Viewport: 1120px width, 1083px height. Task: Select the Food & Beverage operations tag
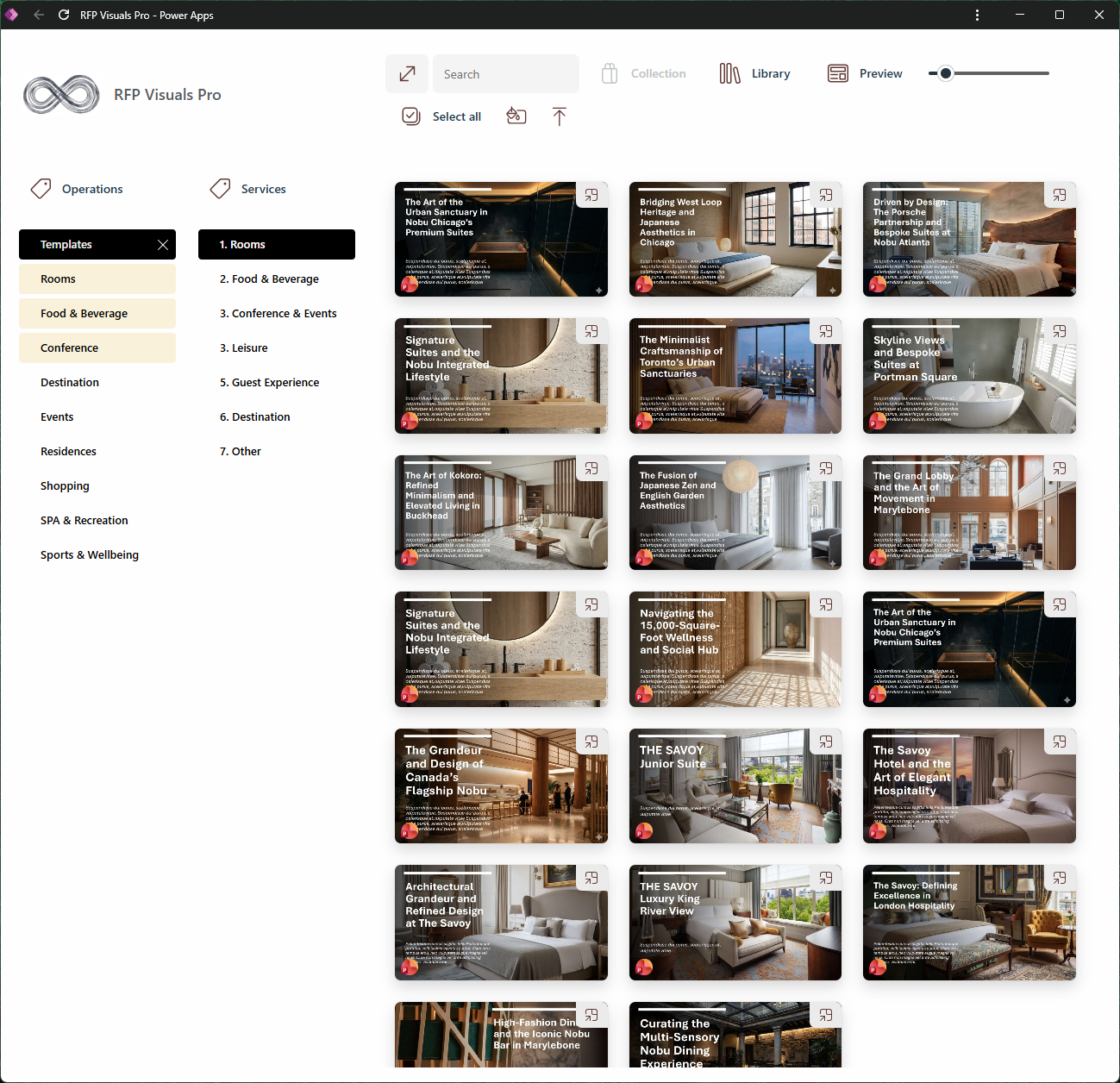click(x=97, y=314)
